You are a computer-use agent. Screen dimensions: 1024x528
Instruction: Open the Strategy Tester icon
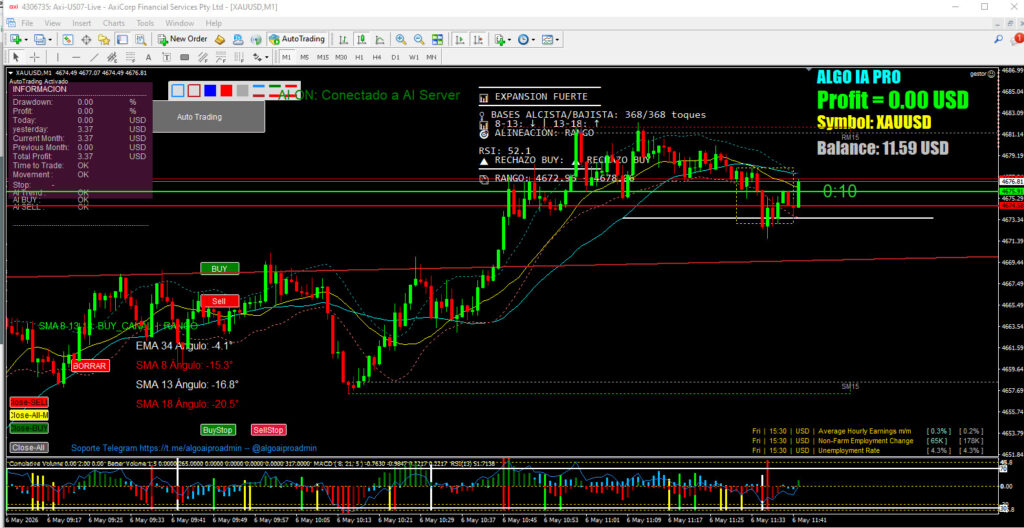140,39
